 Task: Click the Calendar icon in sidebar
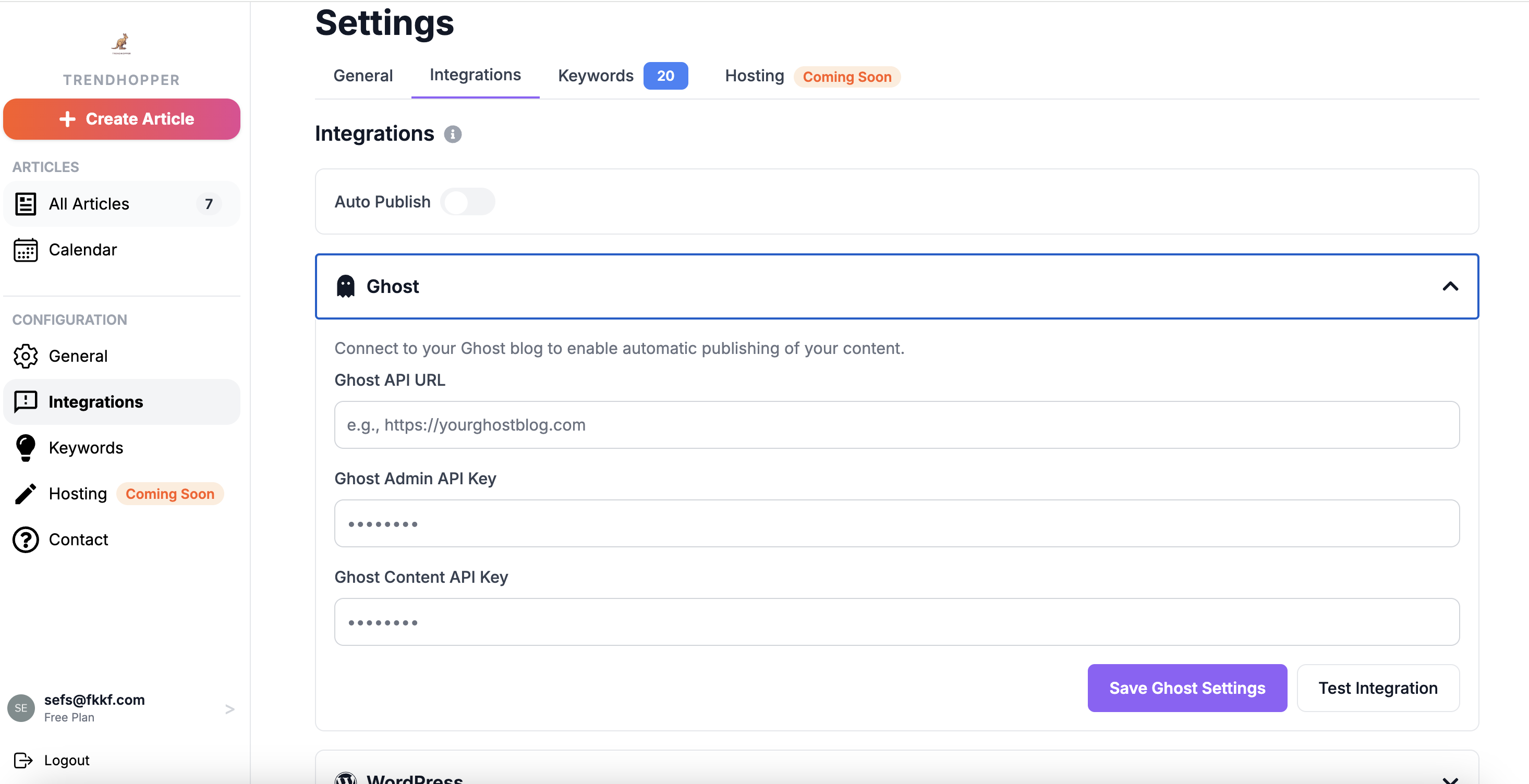(x=26, y=250)
